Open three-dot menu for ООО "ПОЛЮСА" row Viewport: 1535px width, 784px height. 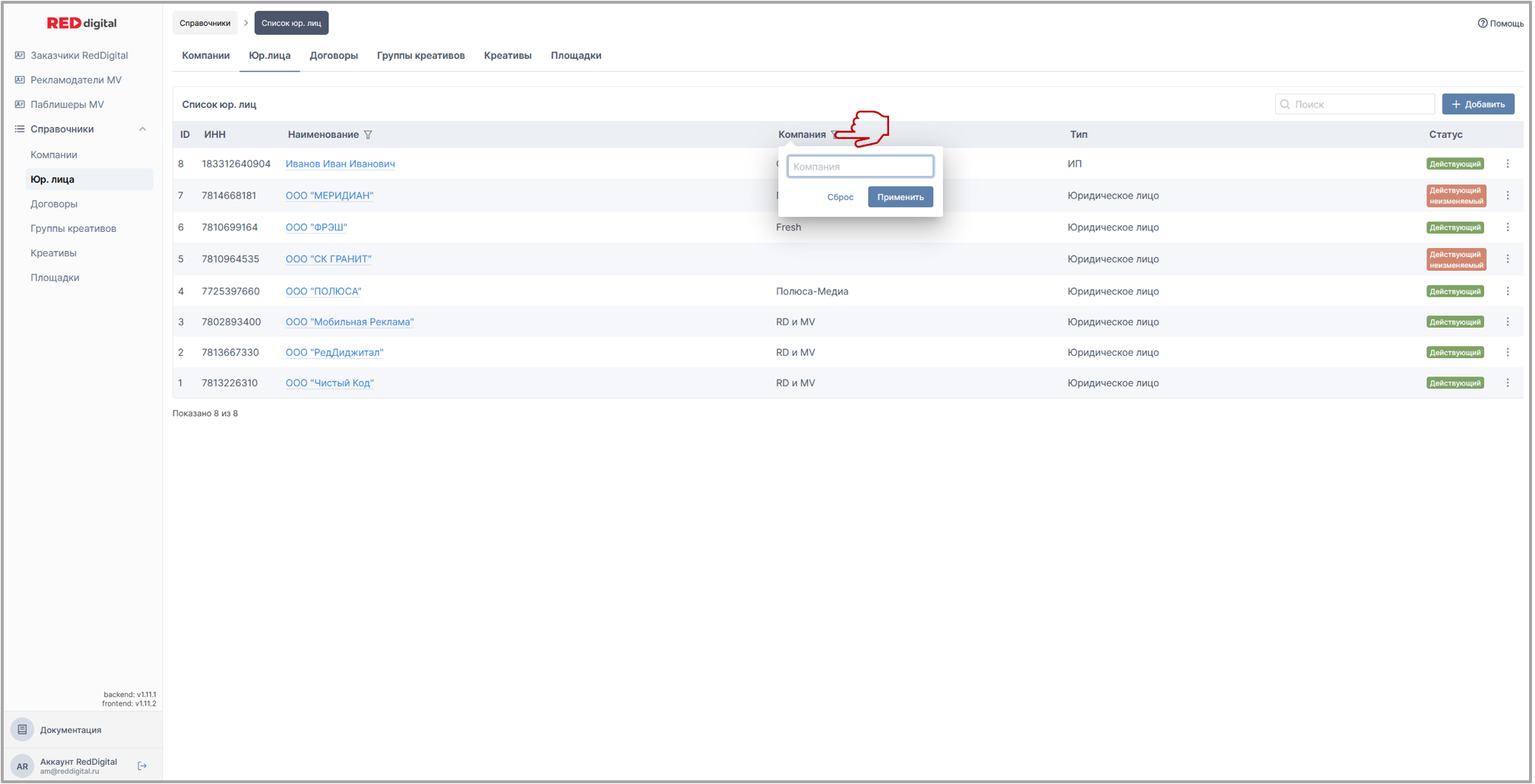coord(1508,292)
